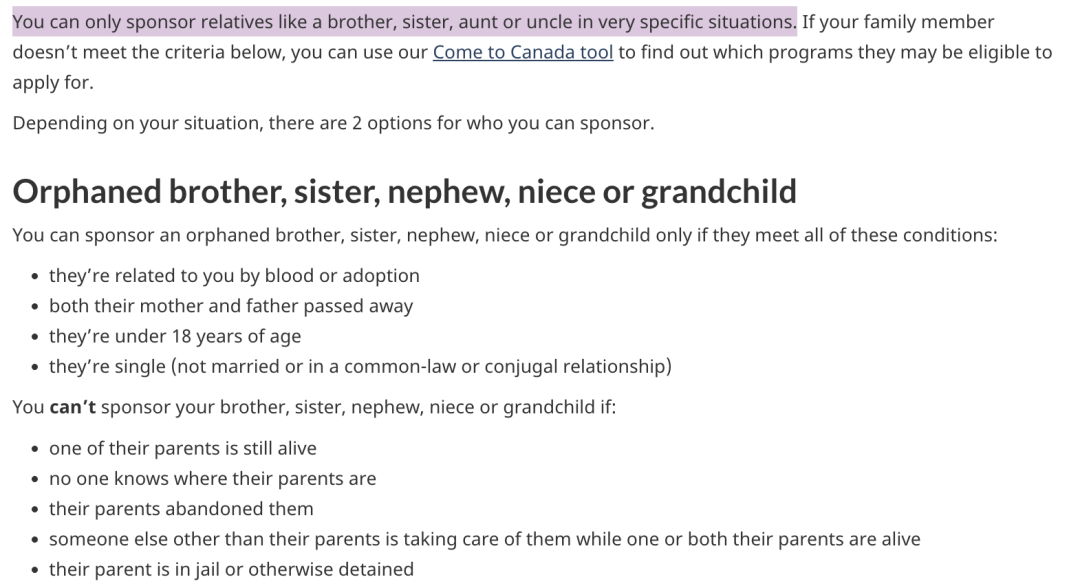This screenshot has width=1080, height=586.
Task: Click bullet someone else is taking care of them
Action: pyautogui.click(x=484, y=539)
